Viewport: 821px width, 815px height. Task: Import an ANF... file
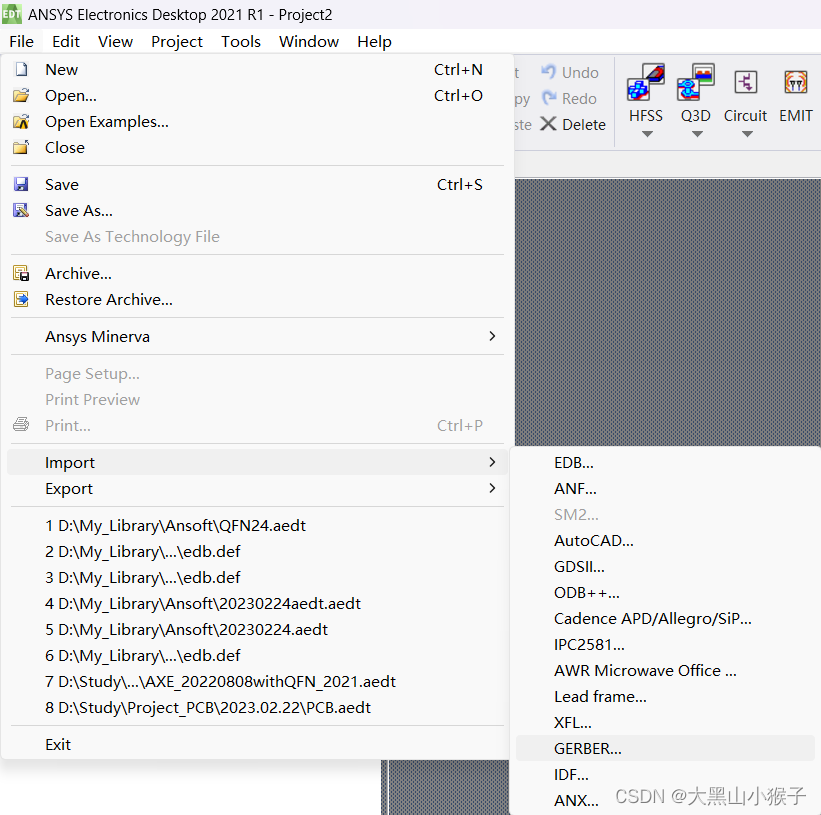(x=665, y=488)
